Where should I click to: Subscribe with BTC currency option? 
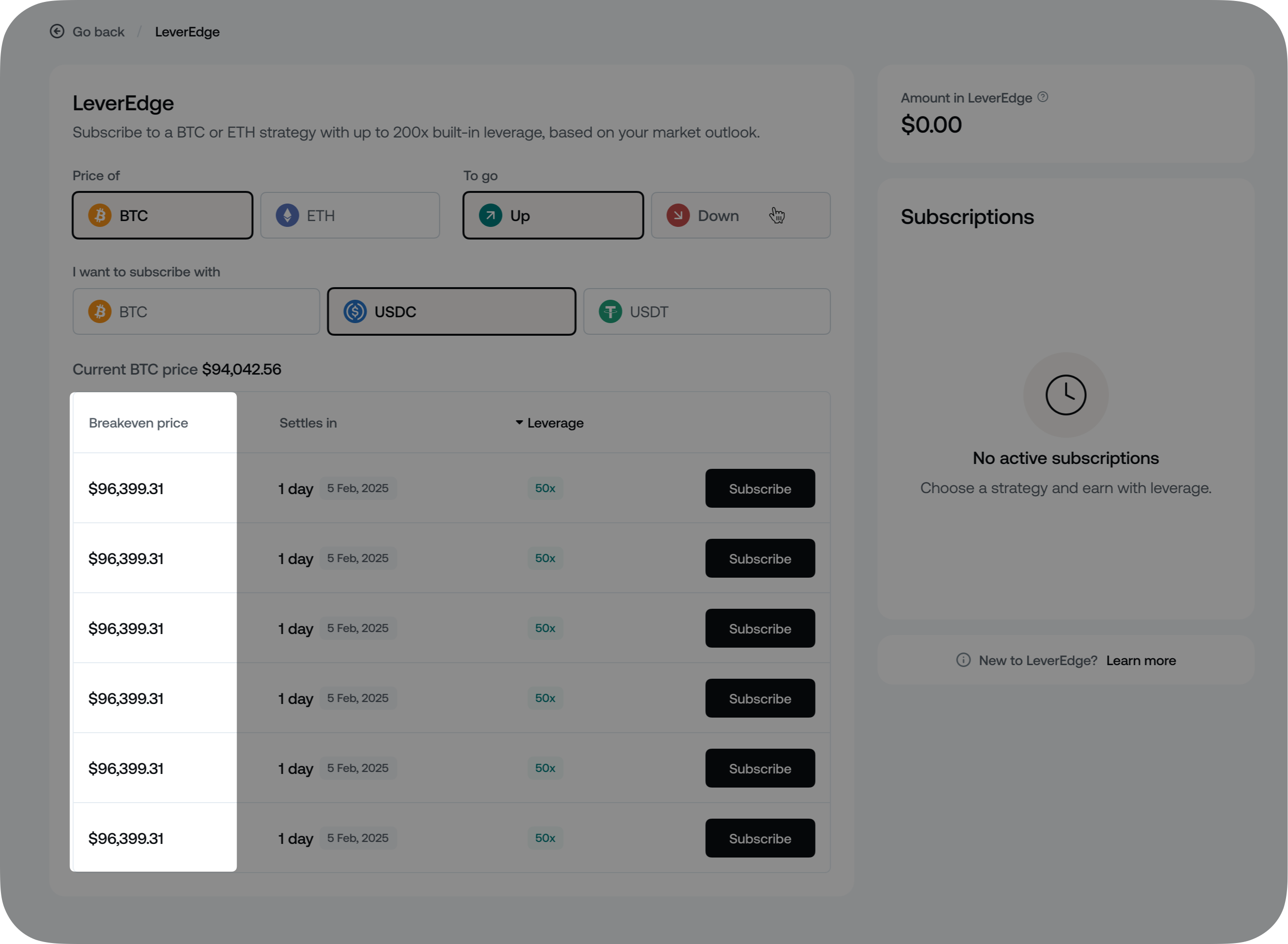[x=196, y=312]
